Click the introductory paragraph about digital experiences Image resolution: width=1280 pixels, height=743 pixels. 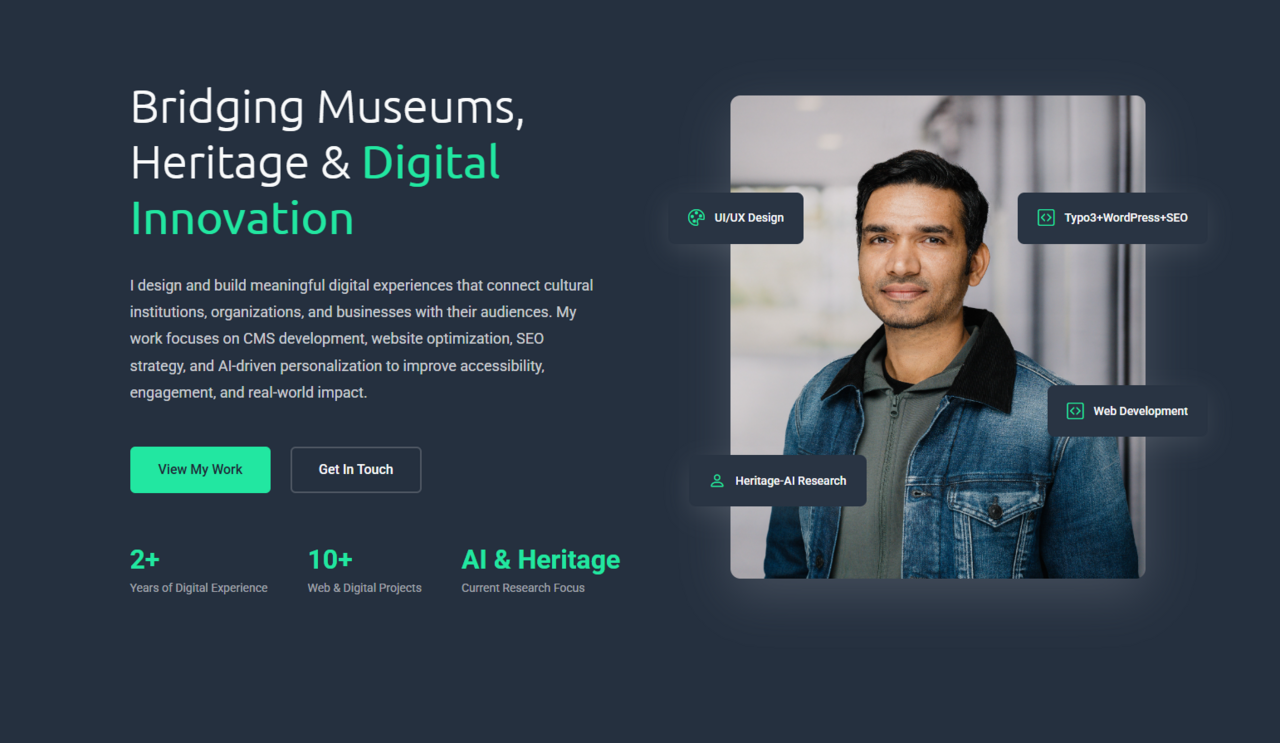point(362,339)
